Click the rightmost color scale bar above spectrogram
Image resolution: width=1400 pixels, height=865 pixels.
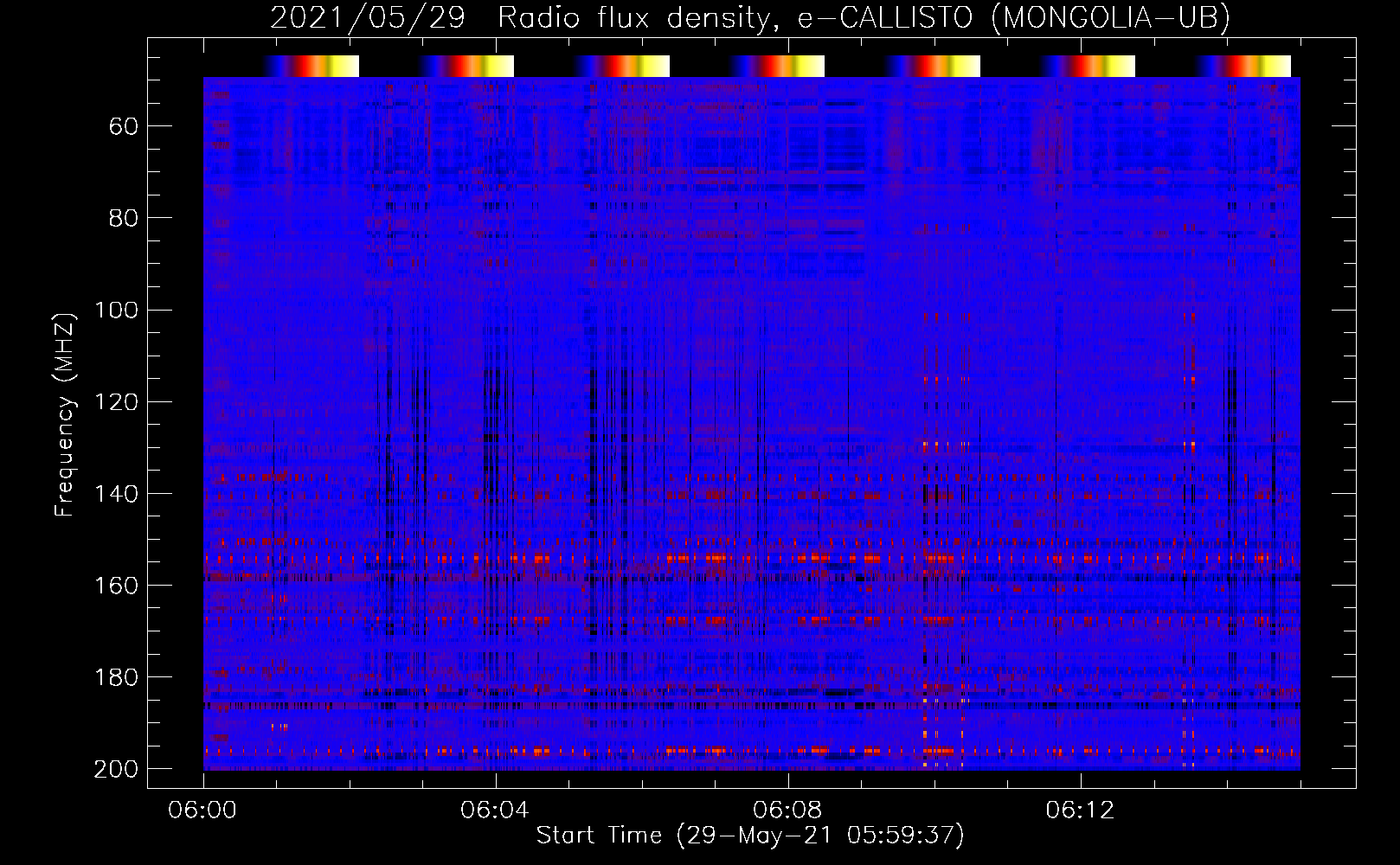click(1243, 66)
